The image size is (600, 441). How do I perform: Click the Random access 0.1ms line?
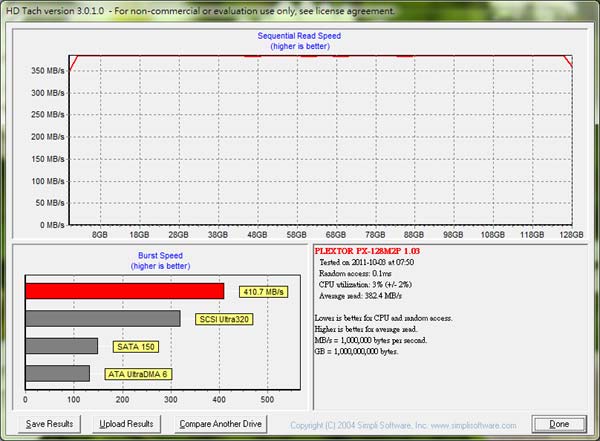tap(355, 273)
